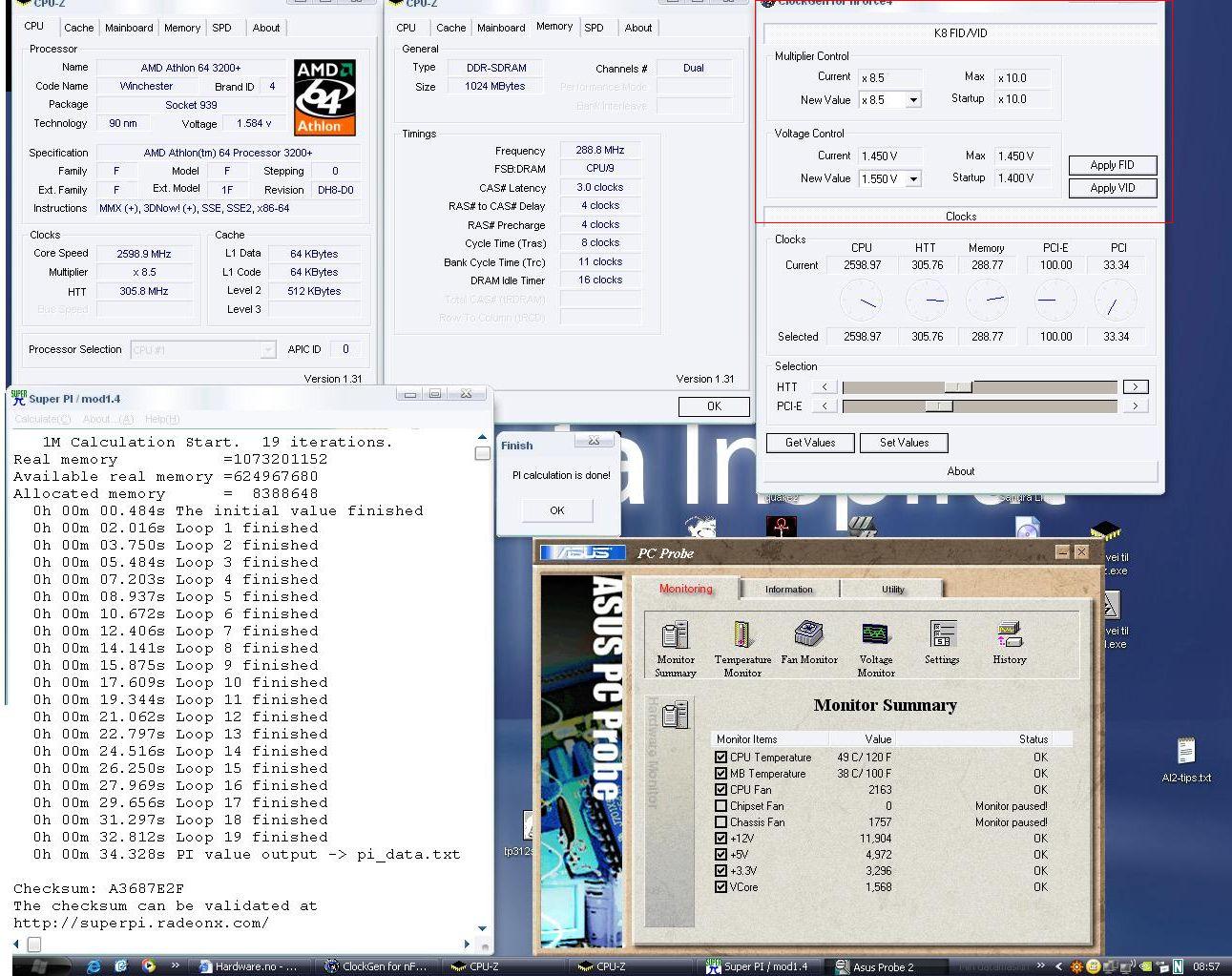Open the Processor Selection dropdown
This screenshot has width=1232, height=976.
pos(268,350)
